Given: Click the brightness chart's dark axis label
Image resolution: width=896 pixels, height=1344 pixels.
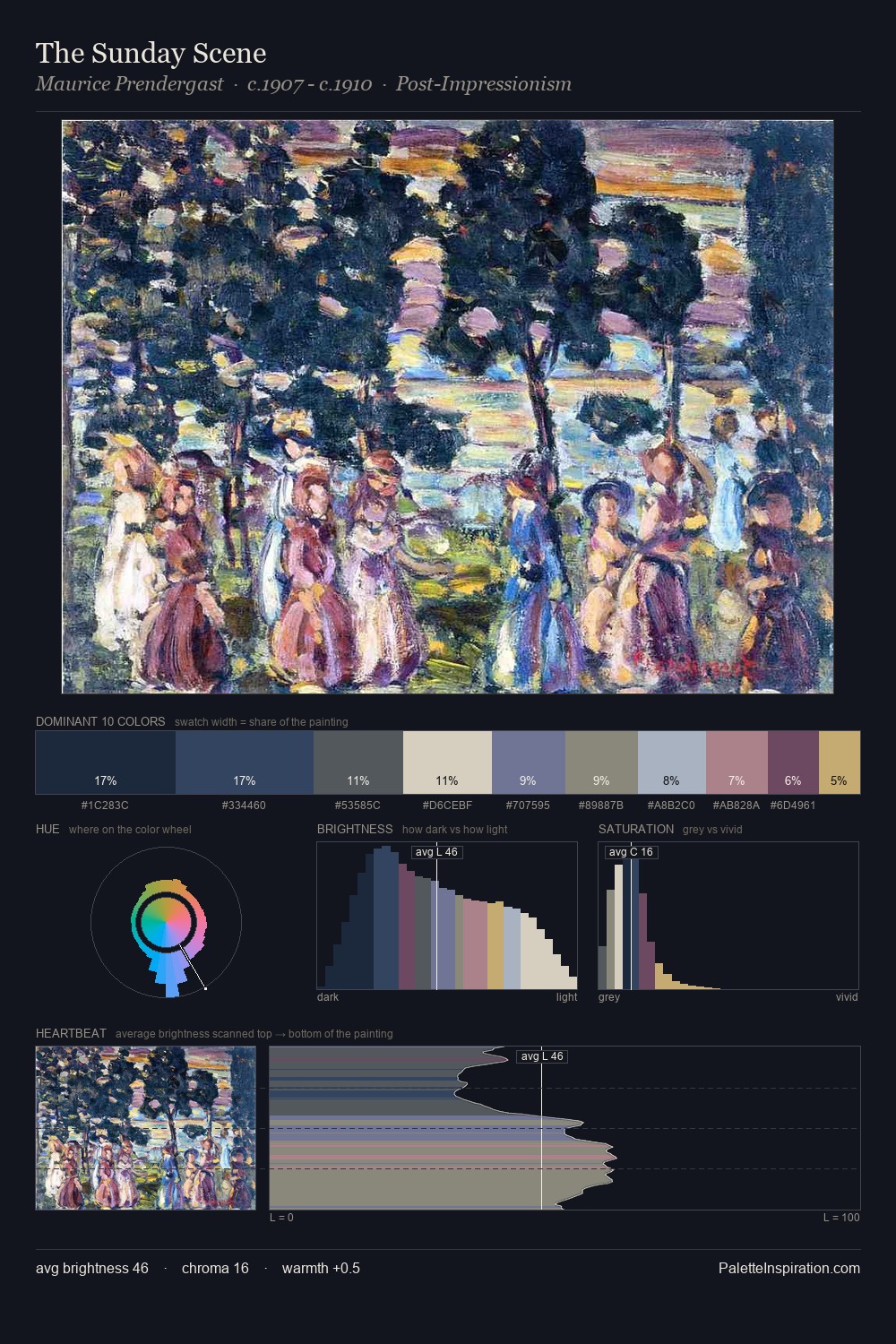Looking at the screenshot, I should (x=328, y=997).
